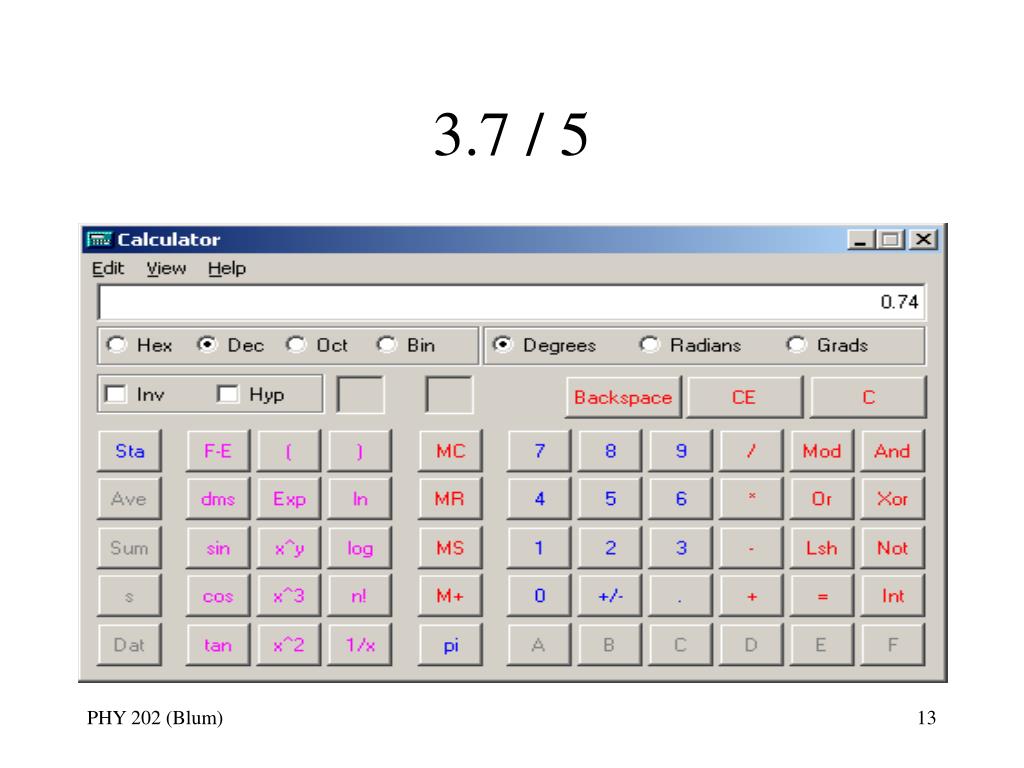
Task: Click digit 6 key
Action: (680, 499)
